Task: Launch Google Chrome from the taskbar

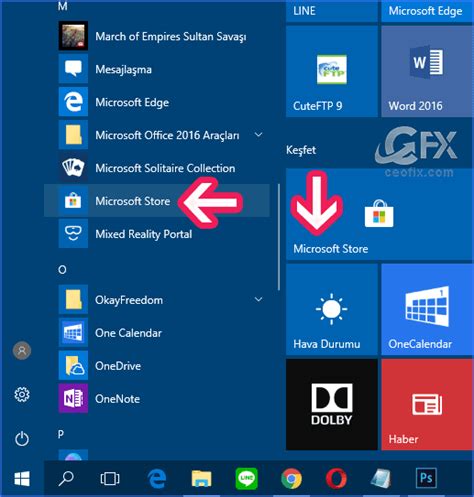Action: point(292,479)
